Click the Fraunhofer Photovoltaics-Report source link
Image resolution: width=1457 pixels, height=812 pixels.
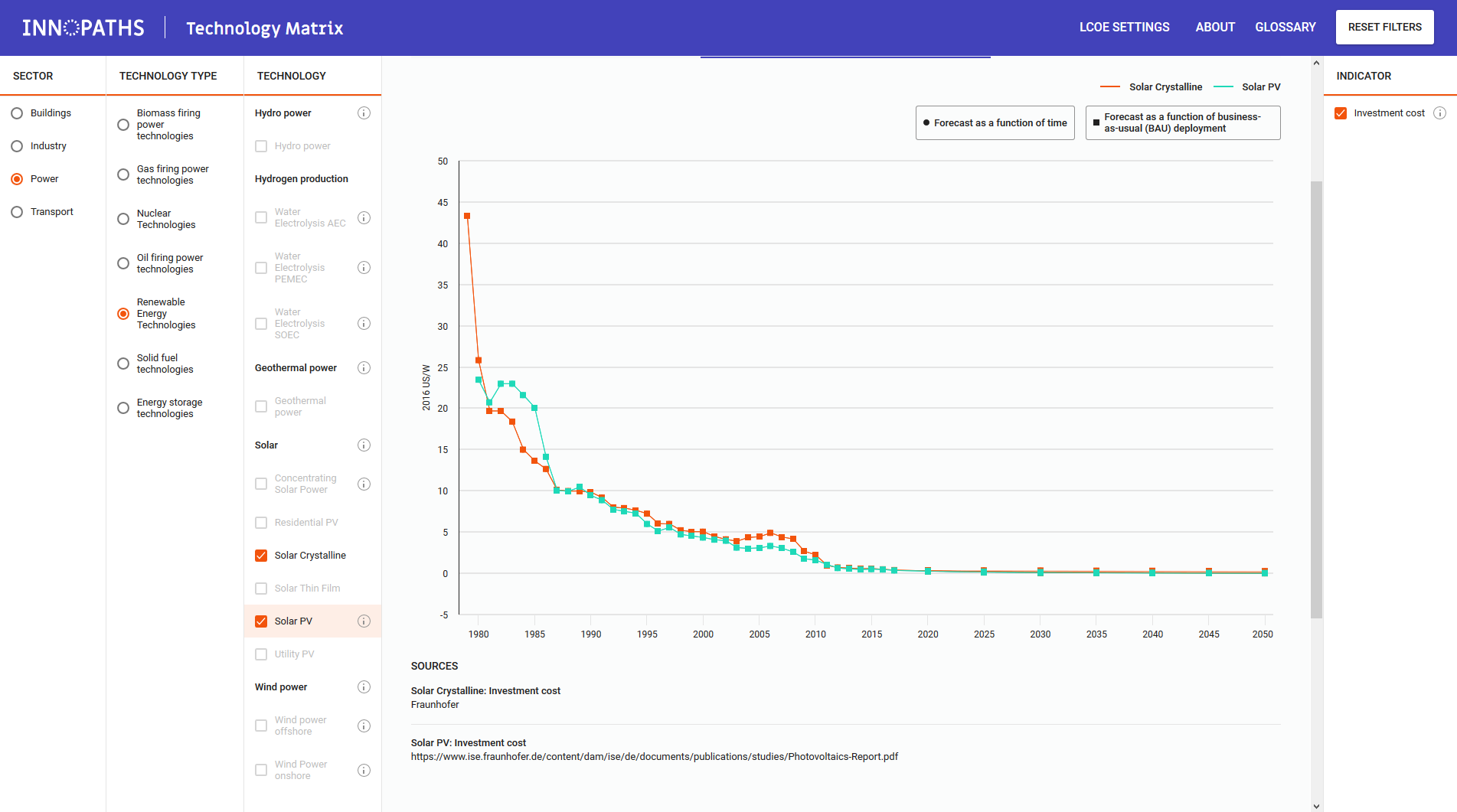coord(654,757)
